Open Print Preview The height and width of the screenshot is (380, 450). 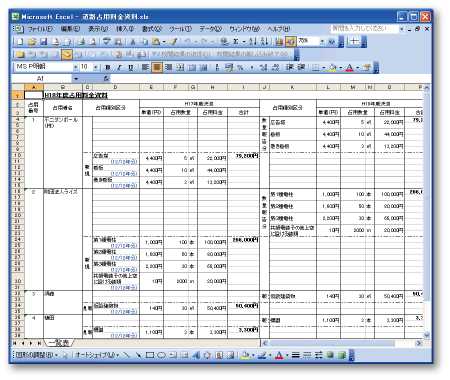click(92, 42)
